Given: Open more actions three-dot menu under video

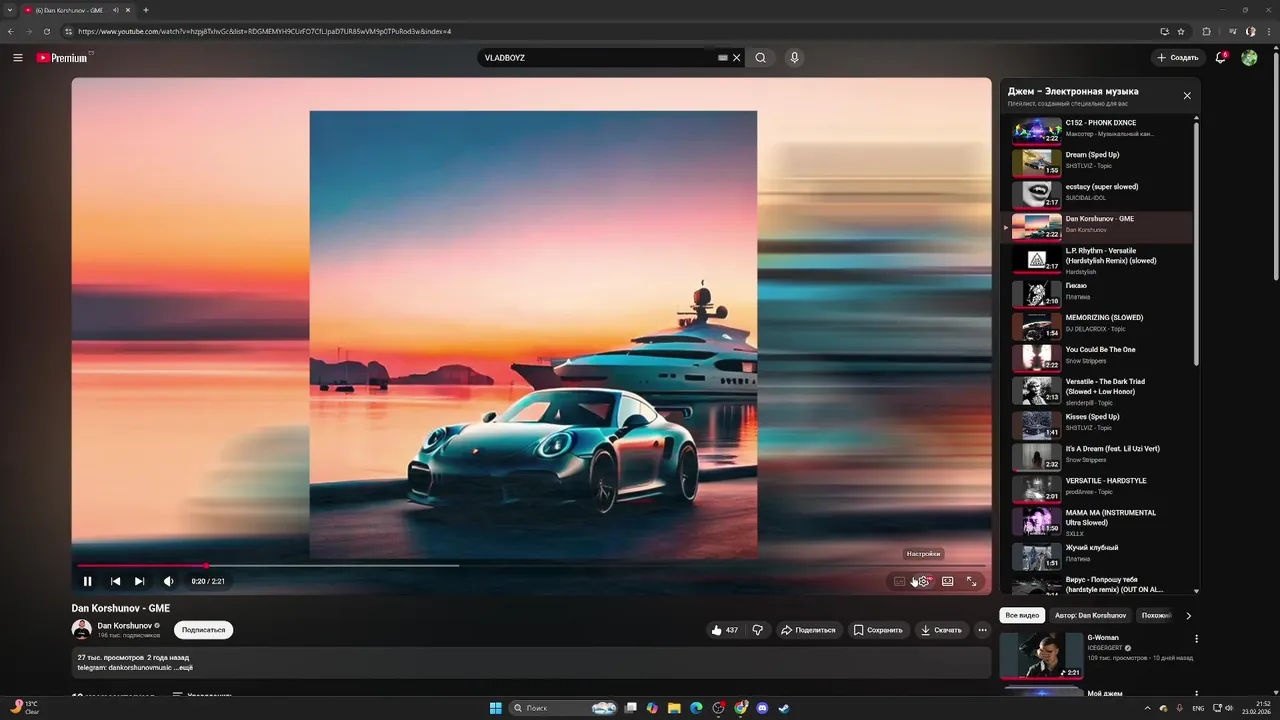Looking at the screenshot, I should 983,630.
